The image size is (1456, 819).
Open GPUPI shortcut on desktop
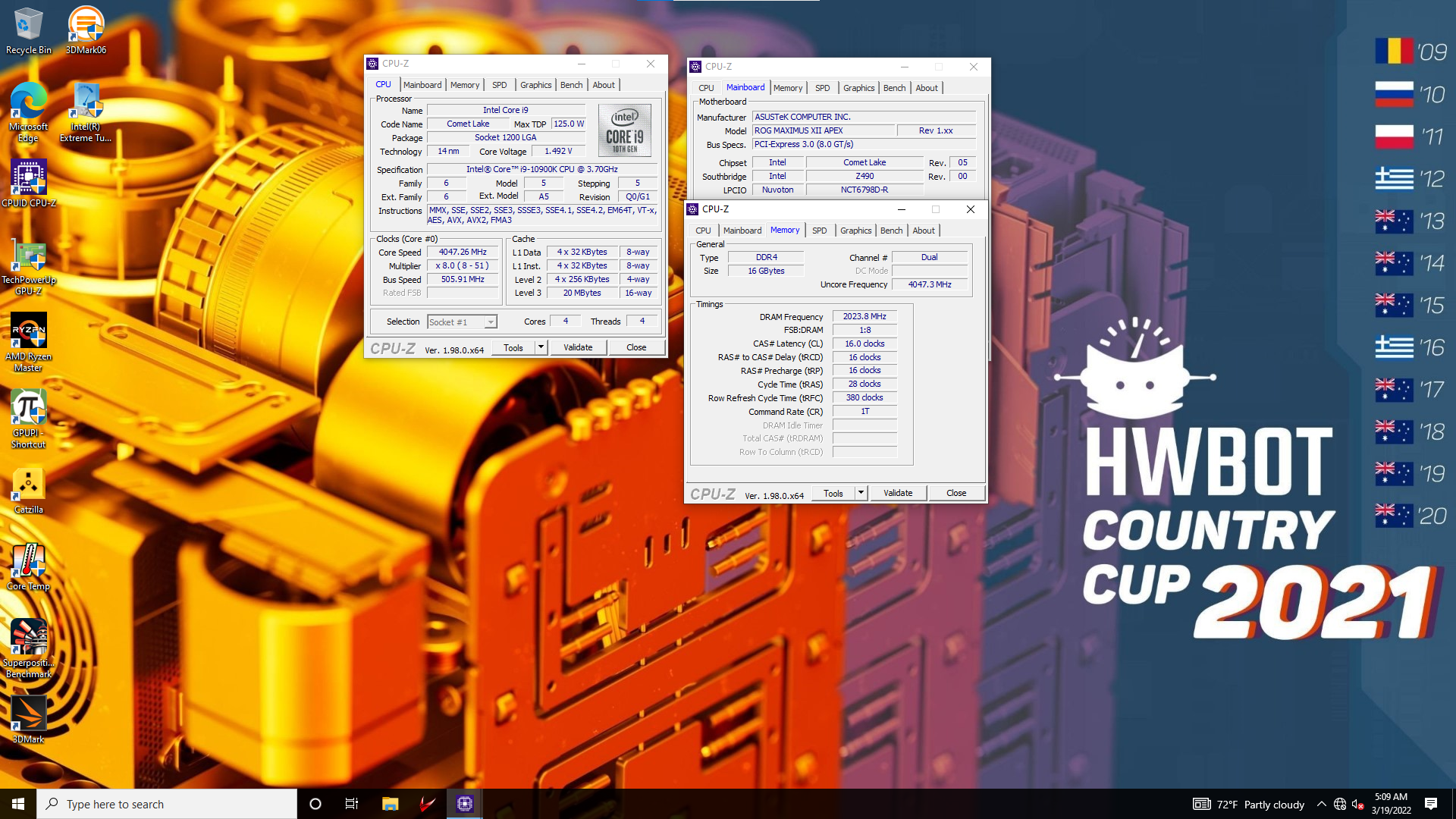pyautogui.click(x=28, y=419)
